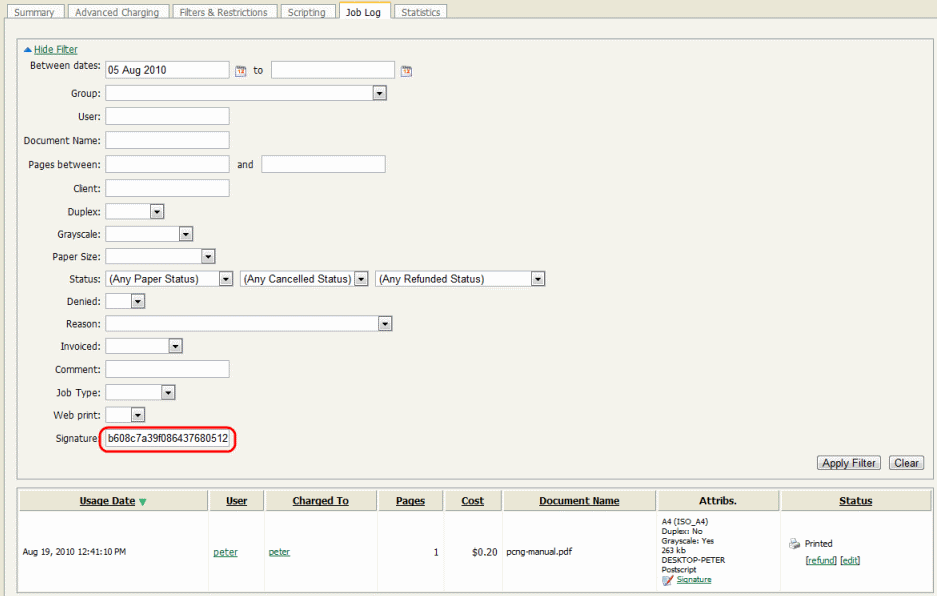Viewport: 937px width, 596px height.
Task: Open the start date calendar picker
Action: click(240, 71)
